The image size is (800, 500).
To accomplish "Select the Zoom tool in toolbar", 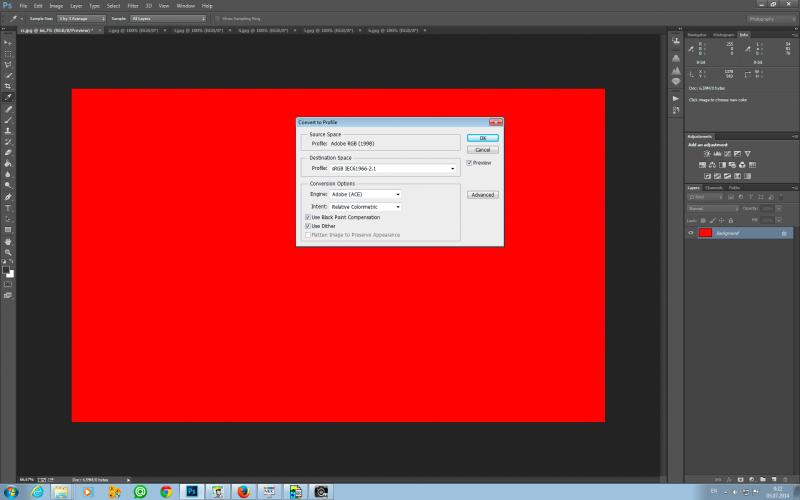I will point(8,253).
